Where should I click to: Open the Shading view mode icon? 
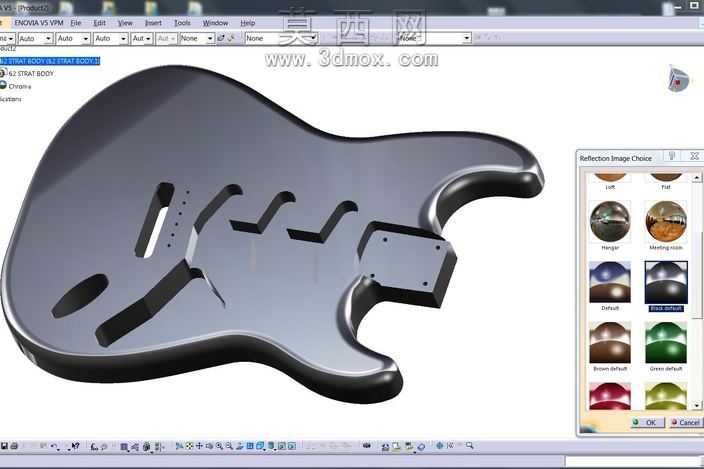coord(271,446)
